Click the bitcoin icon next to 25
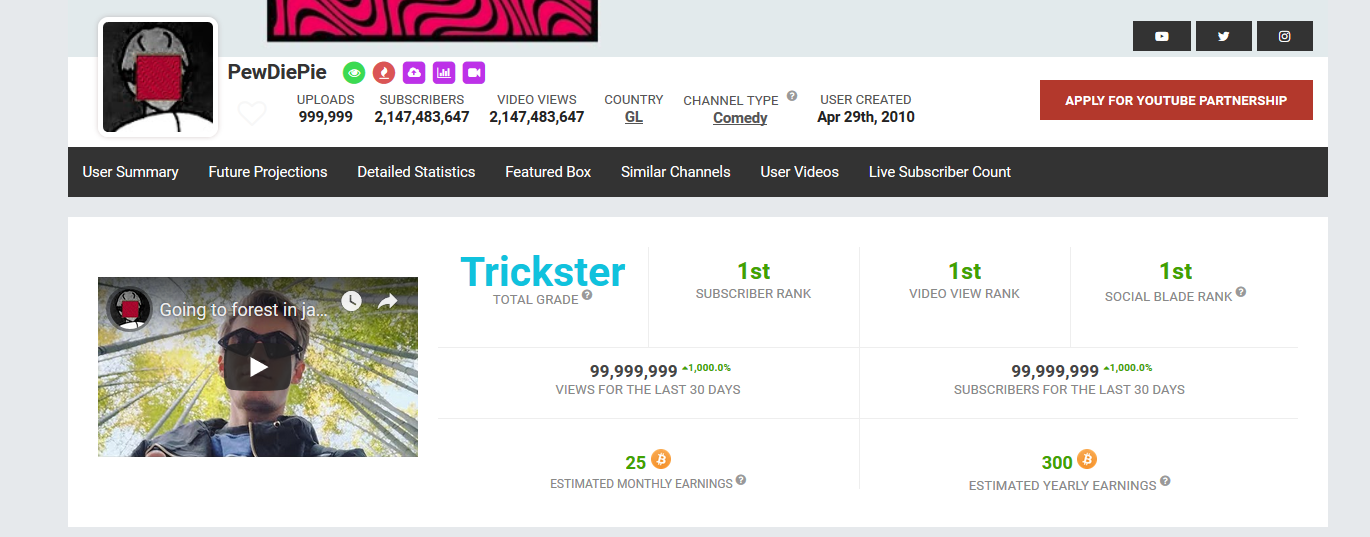The image size is (1370, 537). (661, 459)
